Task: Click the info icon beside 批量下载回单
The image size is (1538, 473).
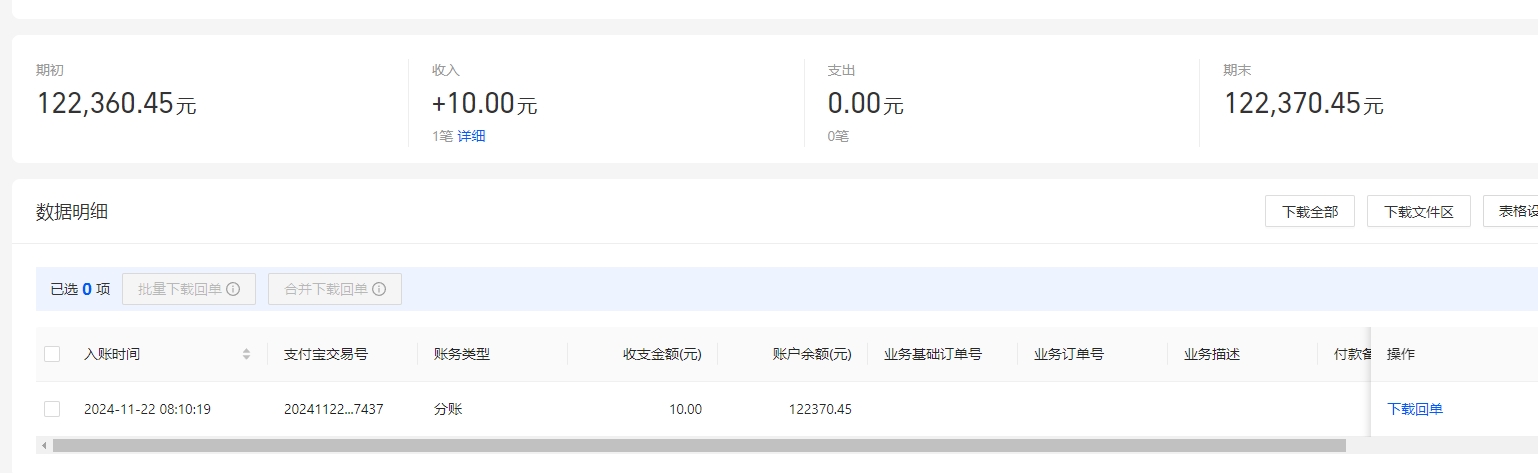Action: [233, 289]
